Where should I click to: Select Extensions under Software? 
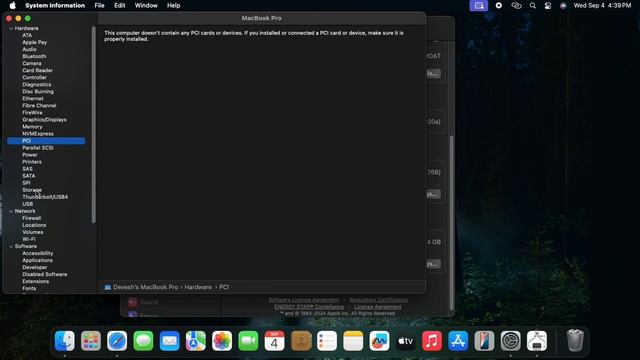[36, 282]
